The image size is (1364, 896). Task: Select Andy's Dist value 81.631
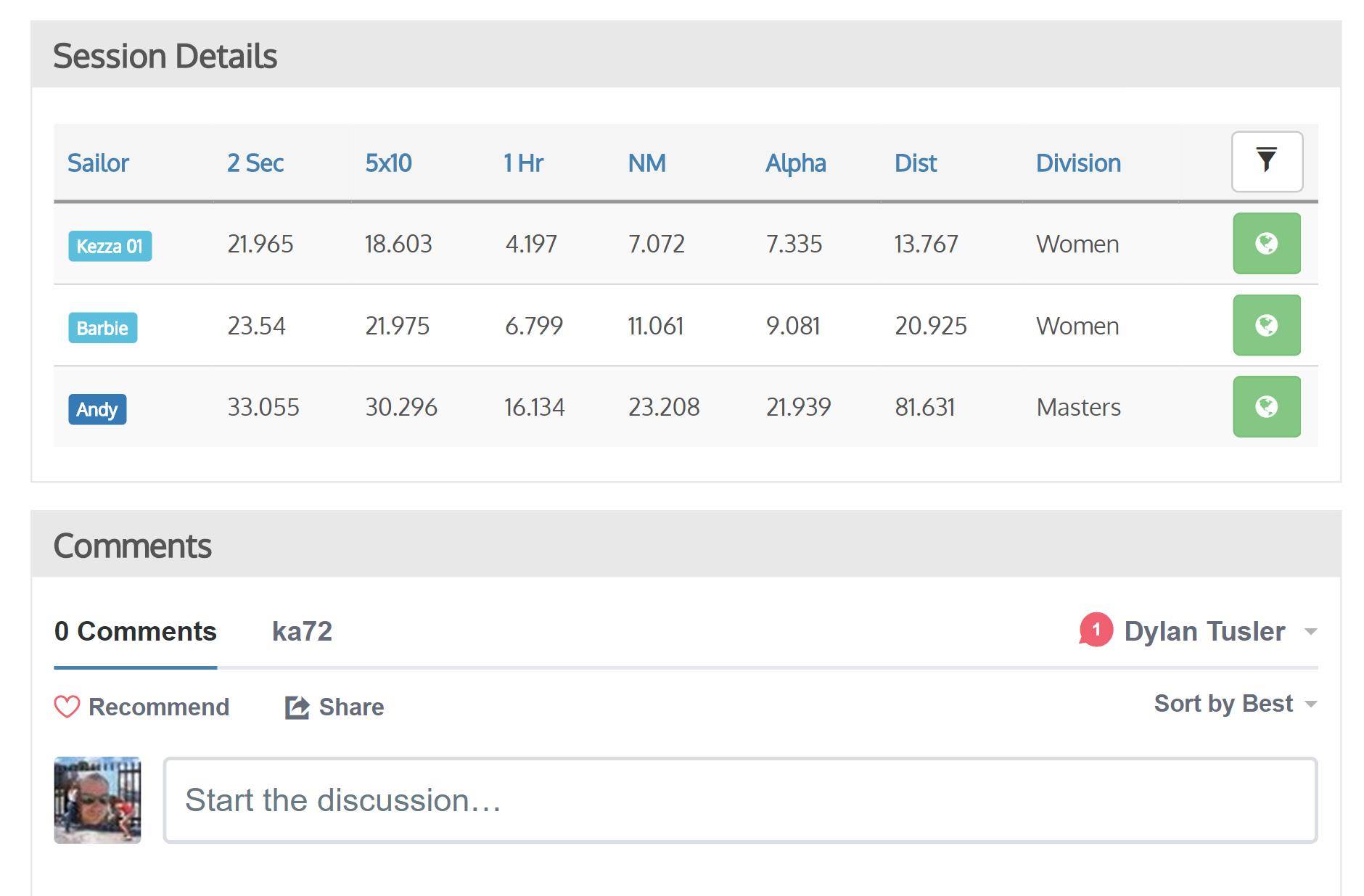click(924, 407)
